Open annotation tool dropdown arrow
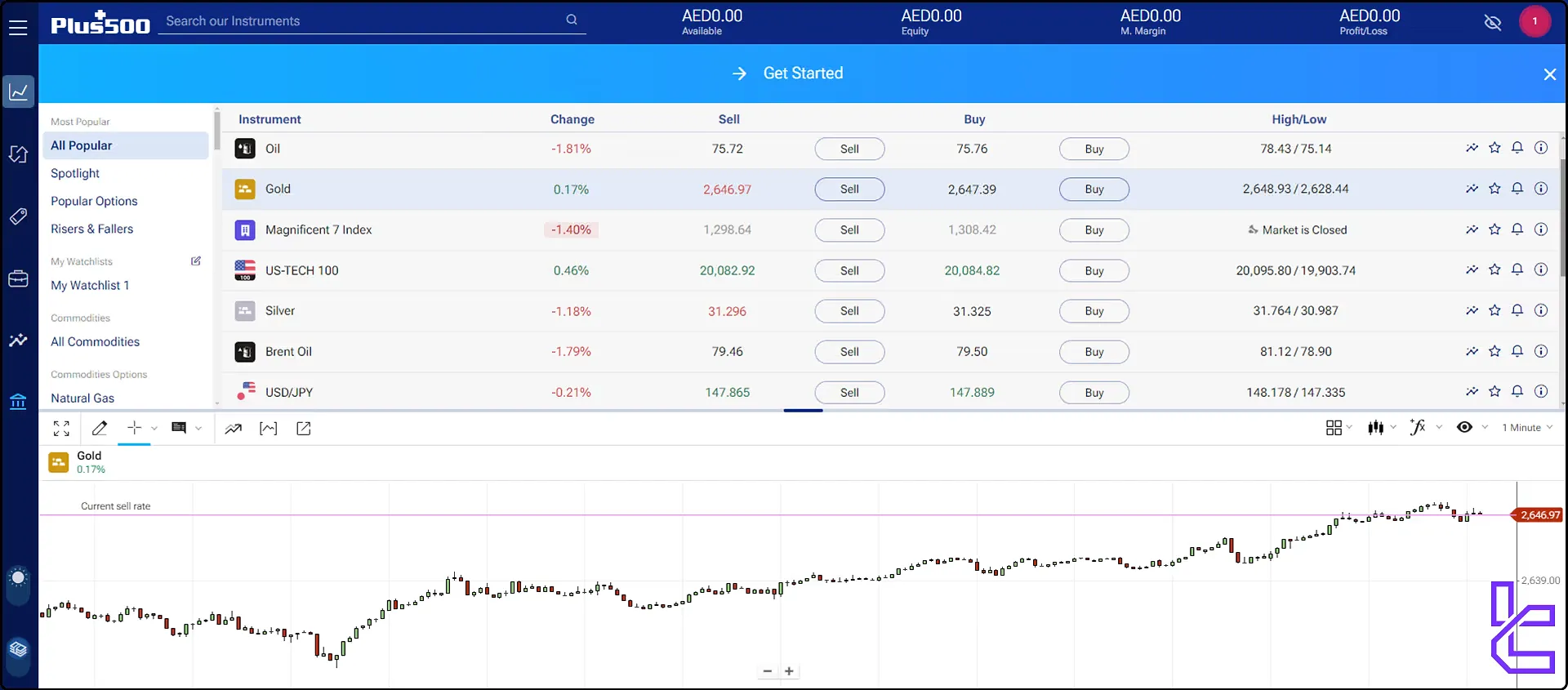The width and height of the screenshot is (1568, 690). [x=198, y=428]
